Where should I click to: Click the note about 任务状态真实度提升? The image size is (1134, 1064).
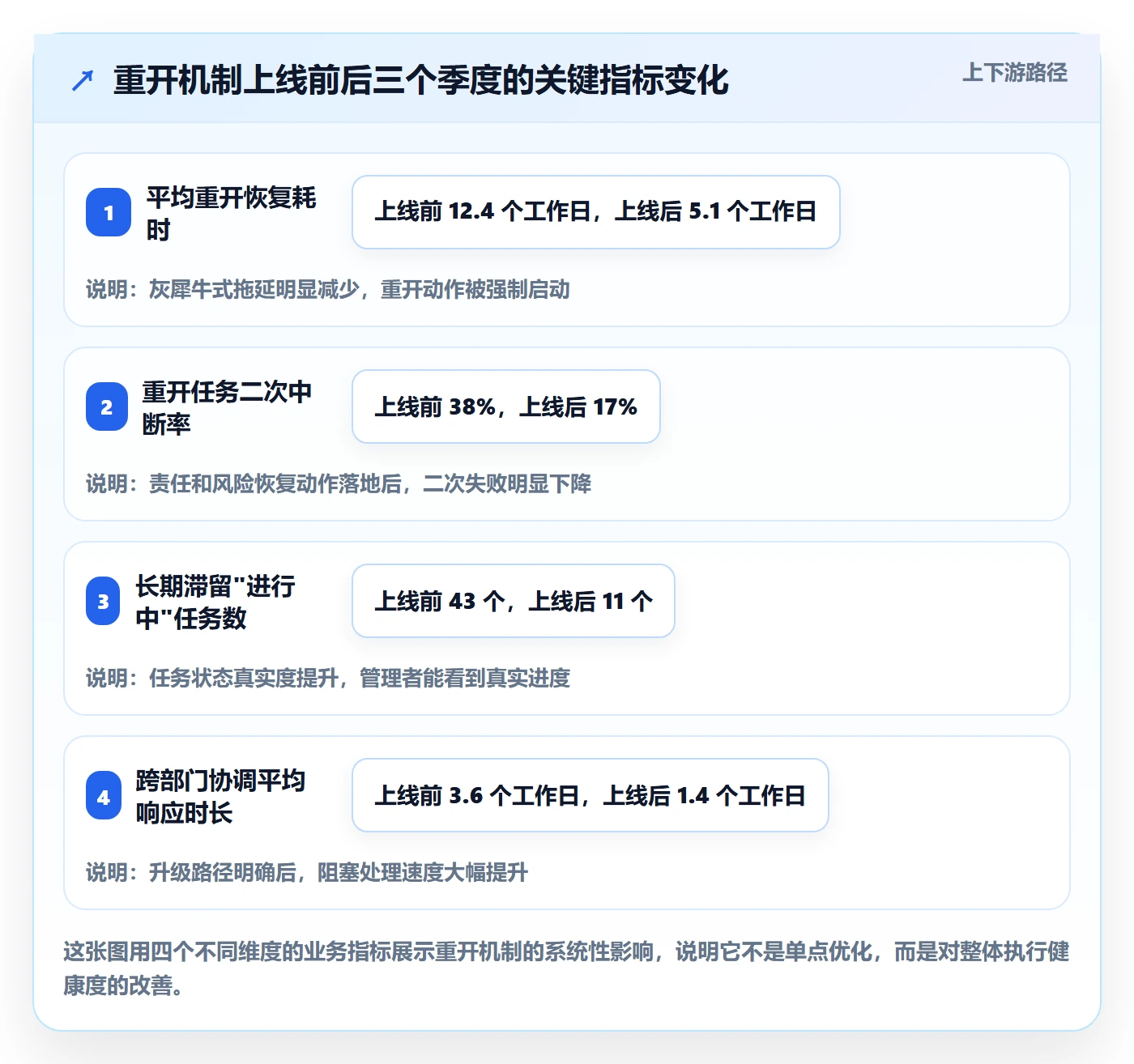point(328,679)
